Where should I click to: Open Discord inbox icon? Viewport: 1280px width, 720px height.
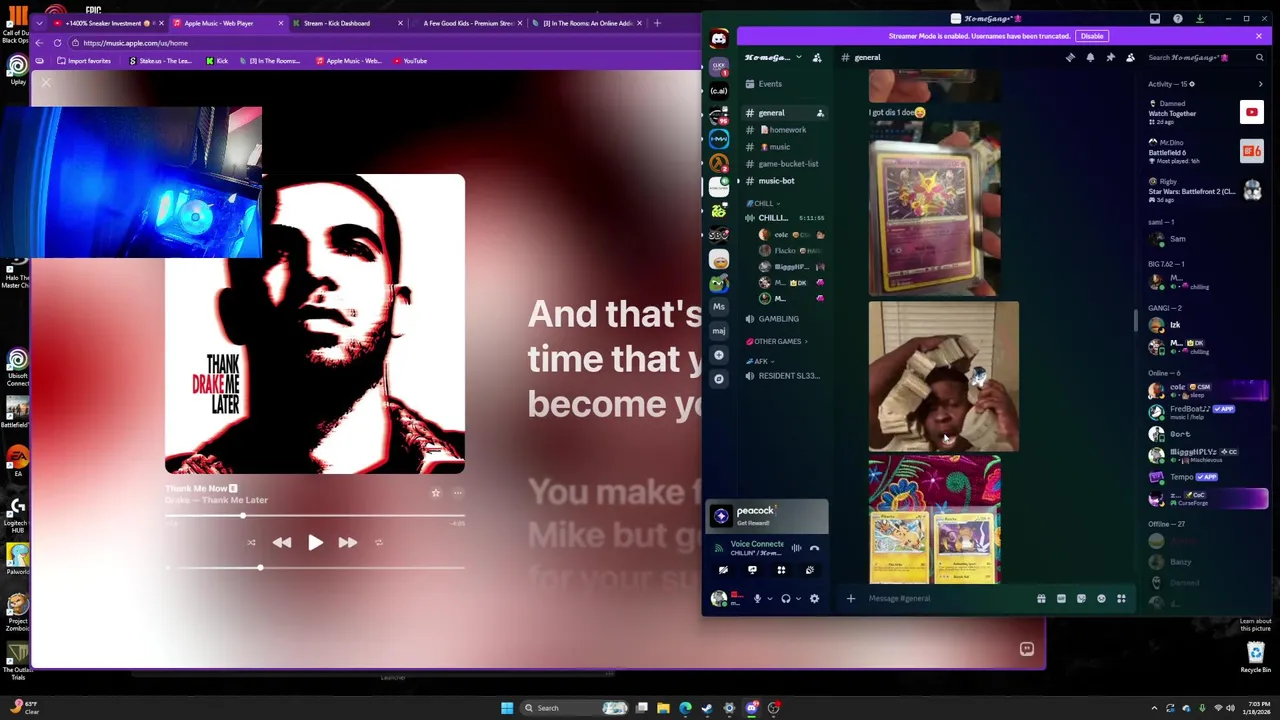pos(1155,18)
